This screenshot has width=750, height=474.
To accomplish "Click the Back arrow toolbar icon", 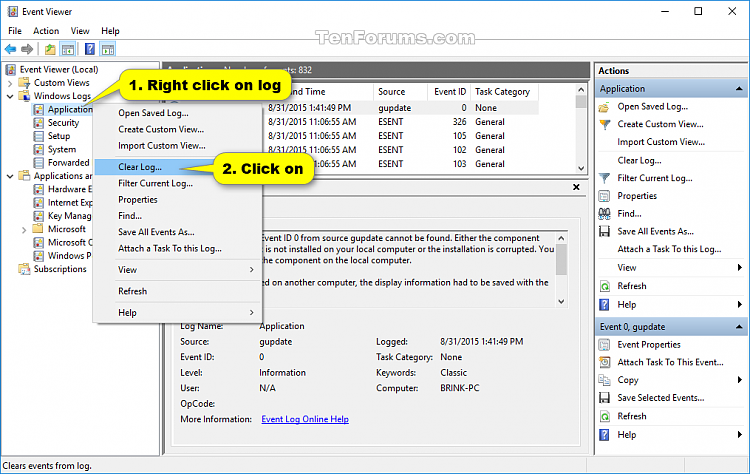I will pyautogui.click(x=10, y=49).
